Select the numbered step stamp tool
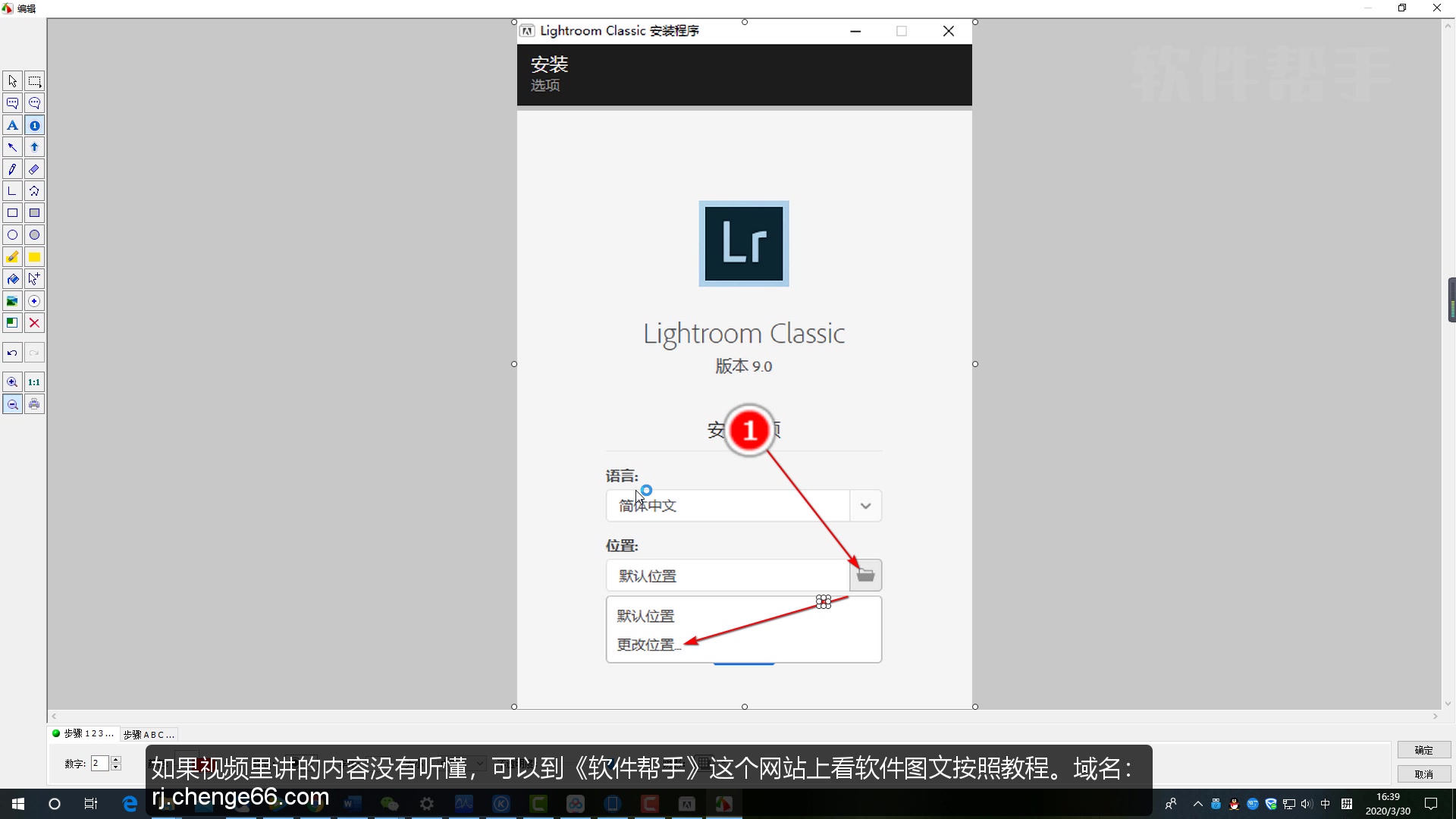Viewport: 1456px width, 819px height. pos(34,125)
